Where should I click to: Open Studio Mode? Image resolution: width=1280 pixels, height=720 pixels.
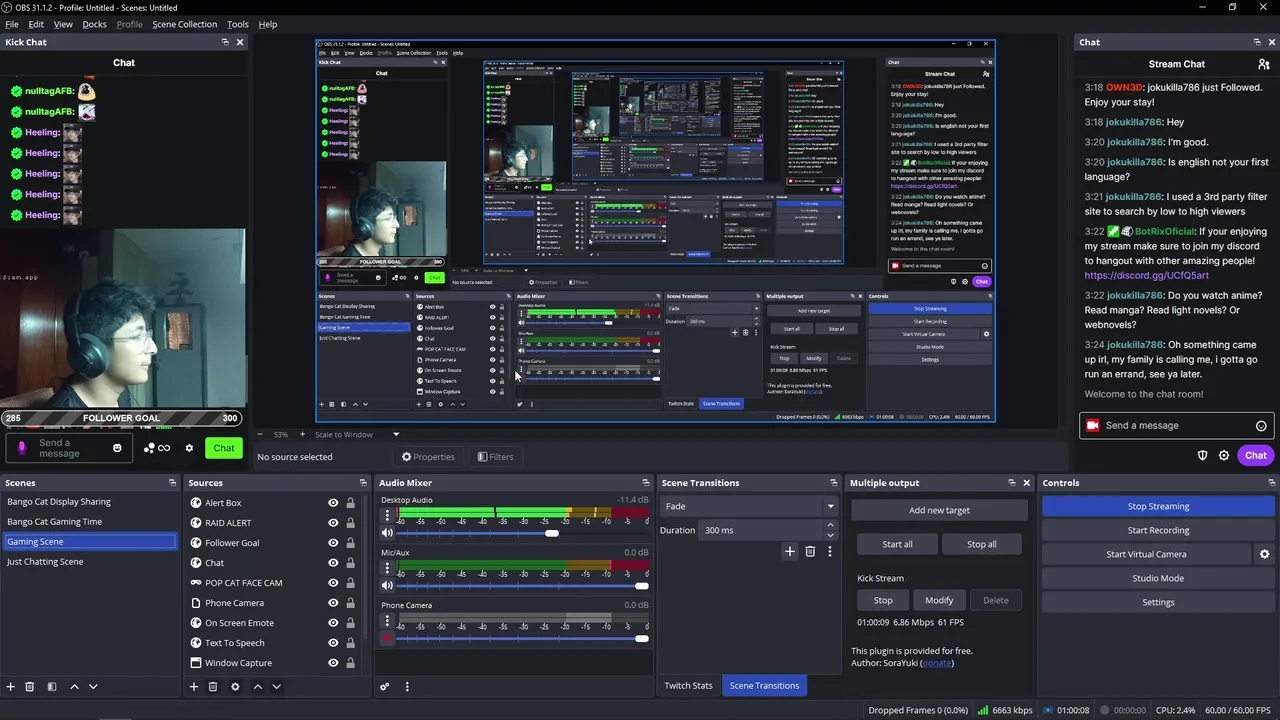pyautogui.click(x=1158, y=578)
